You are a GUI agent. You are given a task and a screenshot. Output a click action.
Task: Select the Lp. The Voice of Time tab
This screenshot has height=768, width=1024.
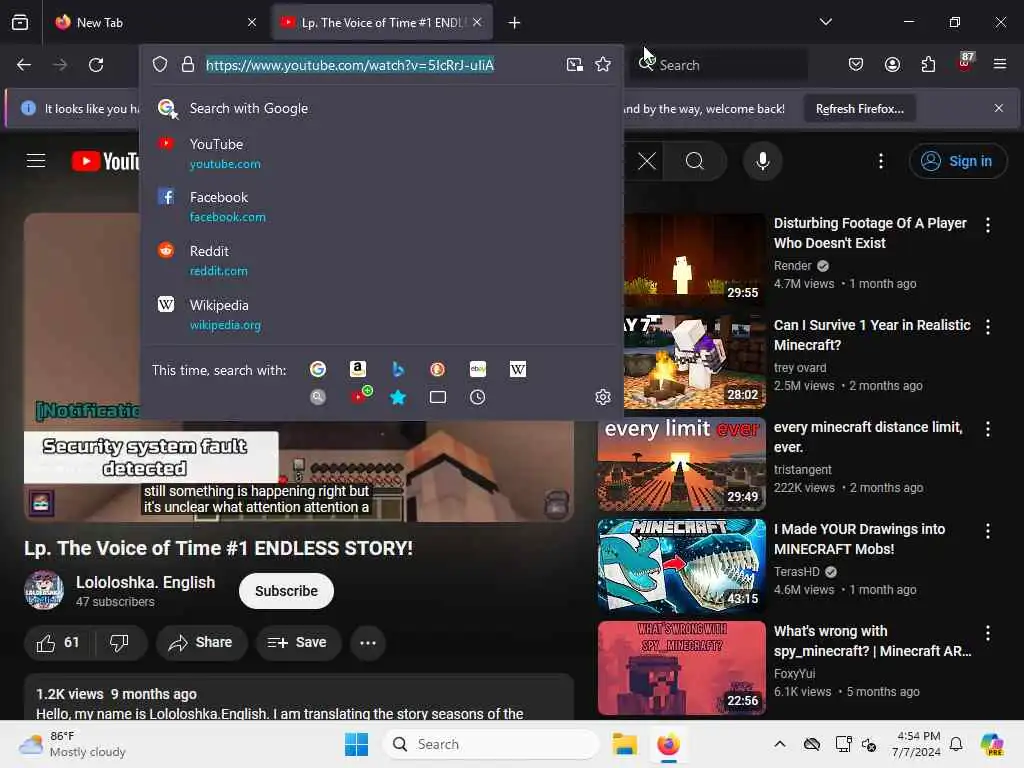tap(382, 22)
